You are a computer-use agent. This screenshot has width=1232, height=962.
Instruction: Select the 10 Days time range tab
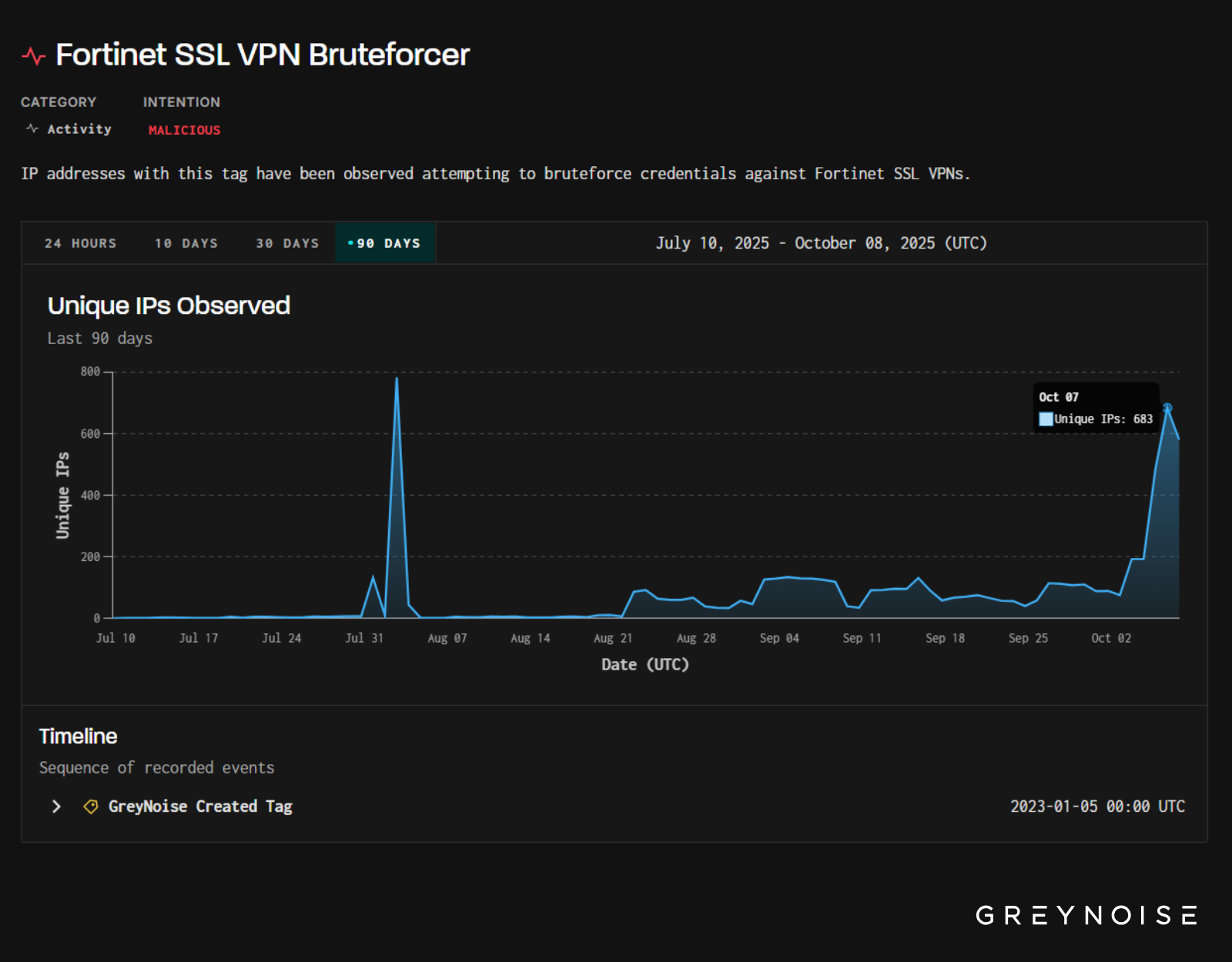point(186,243)
